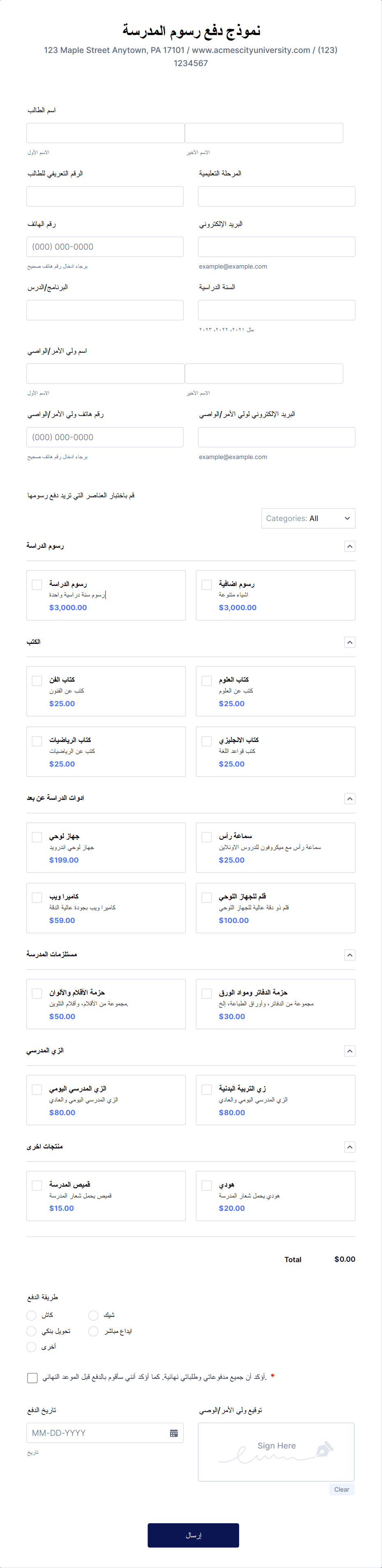This screenshot has width=382, height=1568.
Task: Collapse the ادوات الدراسة عن بعد section
Action: pos(350,799)
